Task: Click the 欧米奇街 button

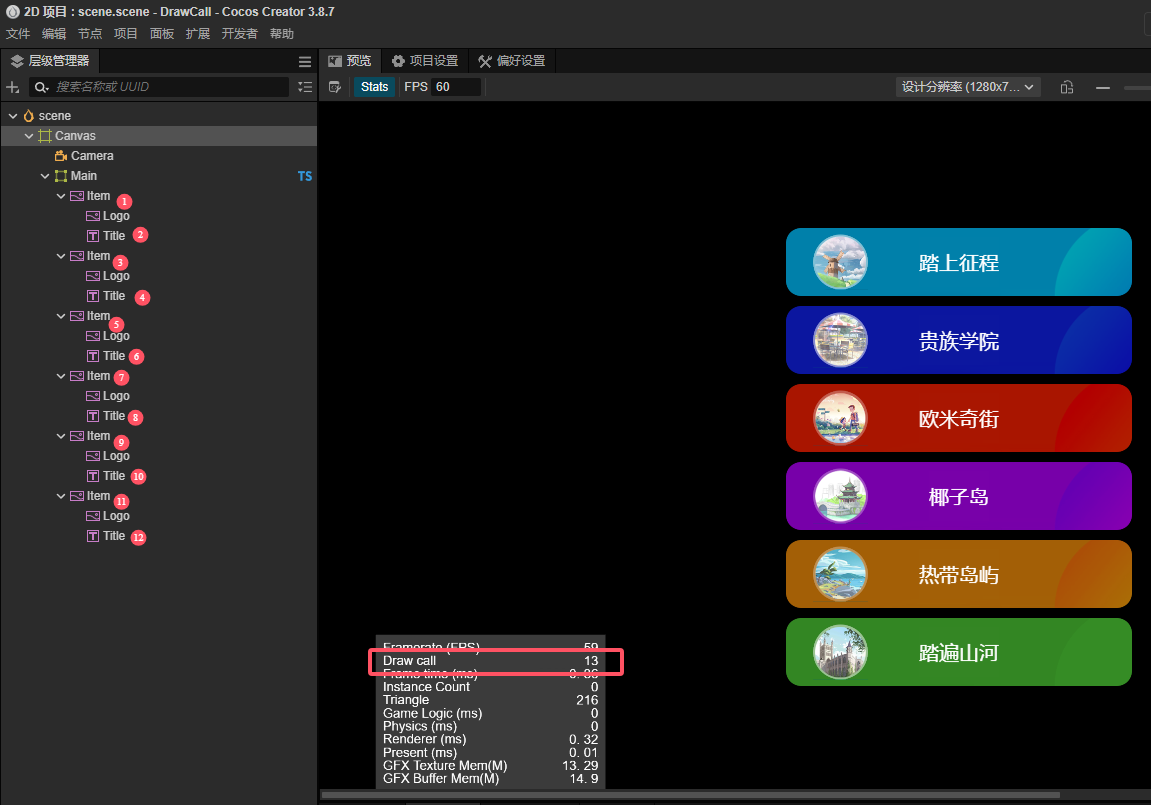Action: [959, 418]
